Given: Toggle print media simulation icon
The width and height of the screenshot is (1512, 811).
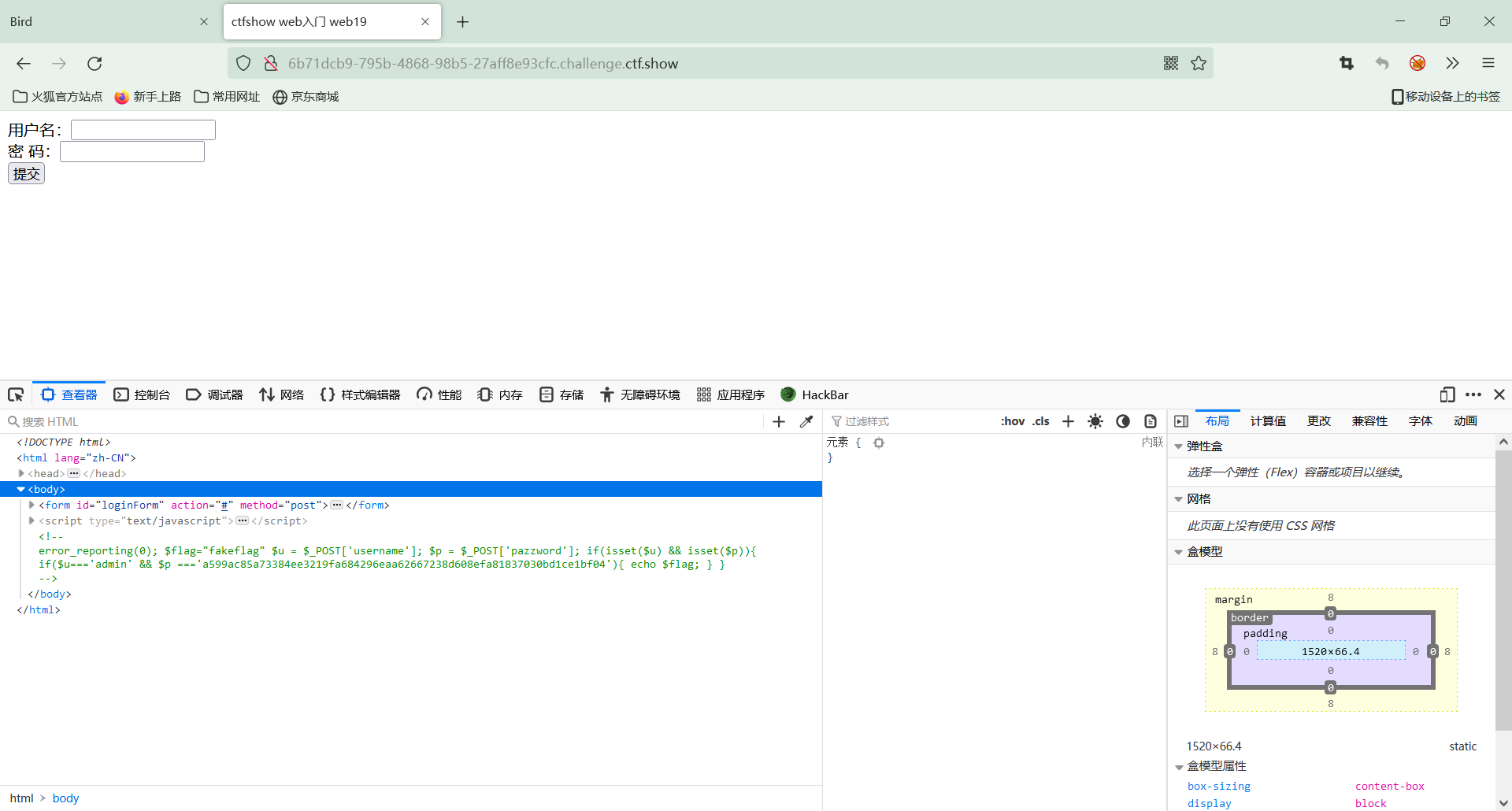Looking at the screenshot, I should coord(1151,421).
